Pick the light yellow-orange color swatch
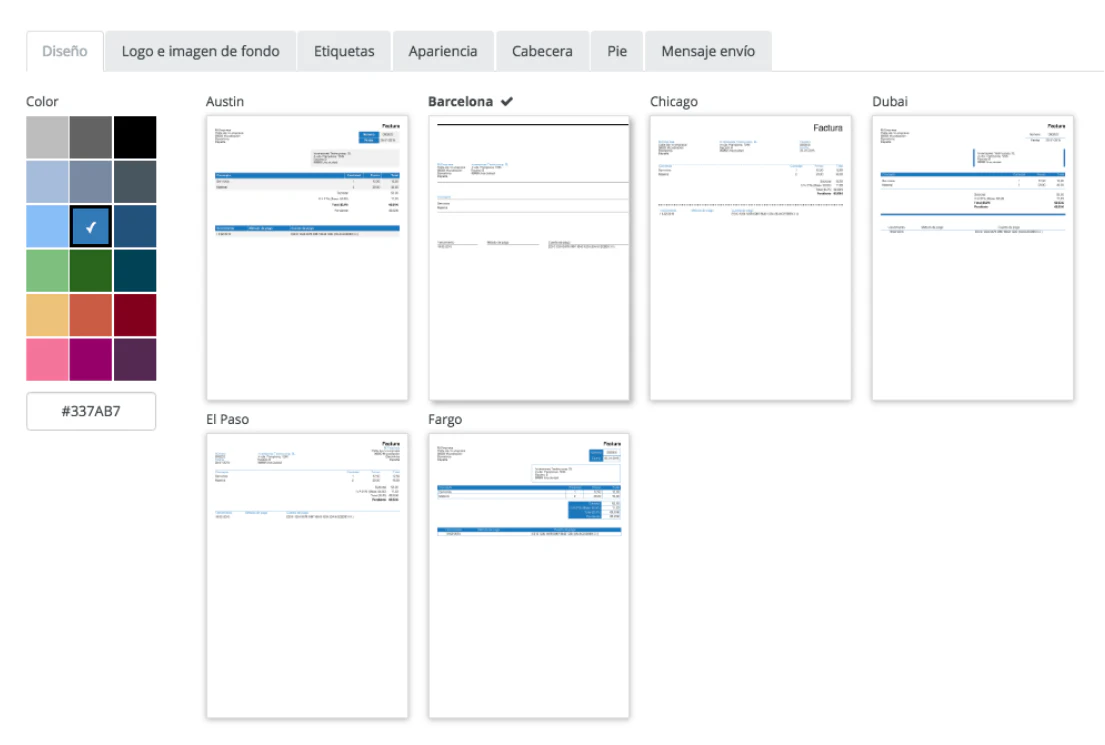Viewport: 1105px width, 745px height. pyautogui.click(x=48, y=315)
